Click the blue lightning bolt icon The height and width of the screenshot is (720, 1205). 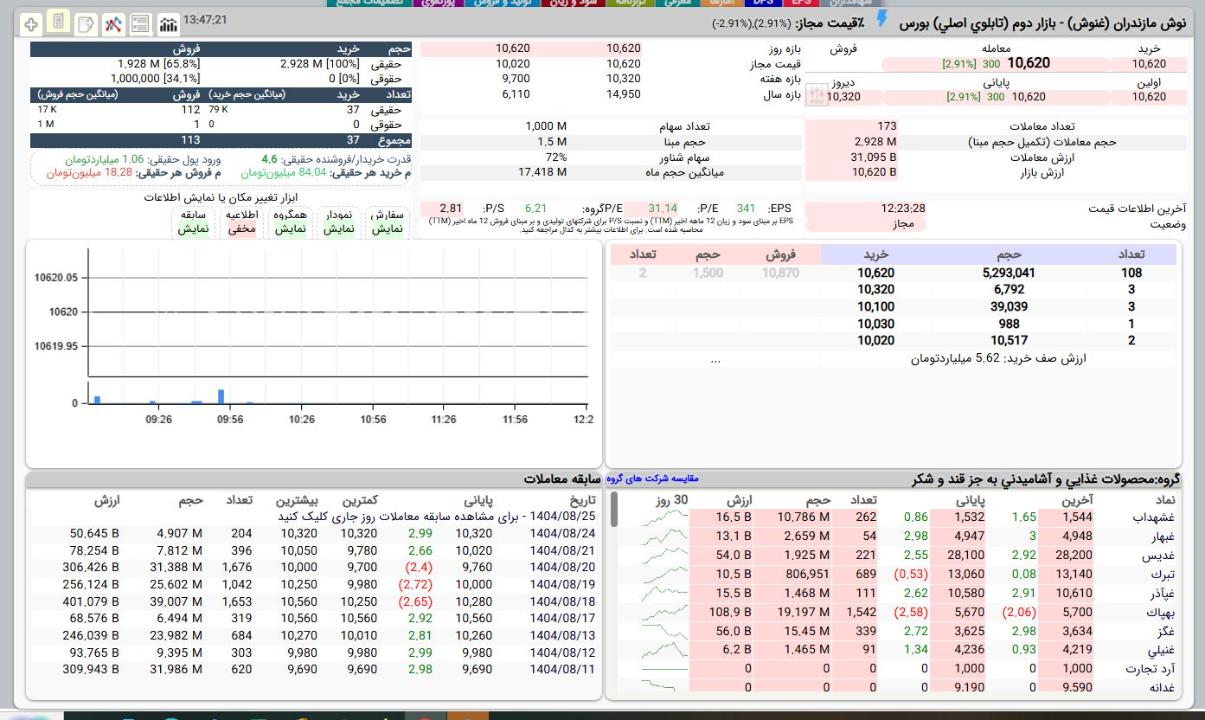point(882,20)
